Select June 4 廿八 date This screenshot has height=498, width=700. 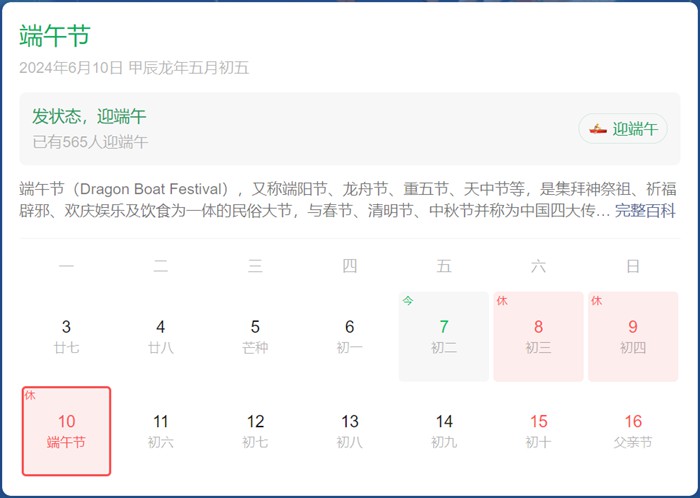[161, 336]
